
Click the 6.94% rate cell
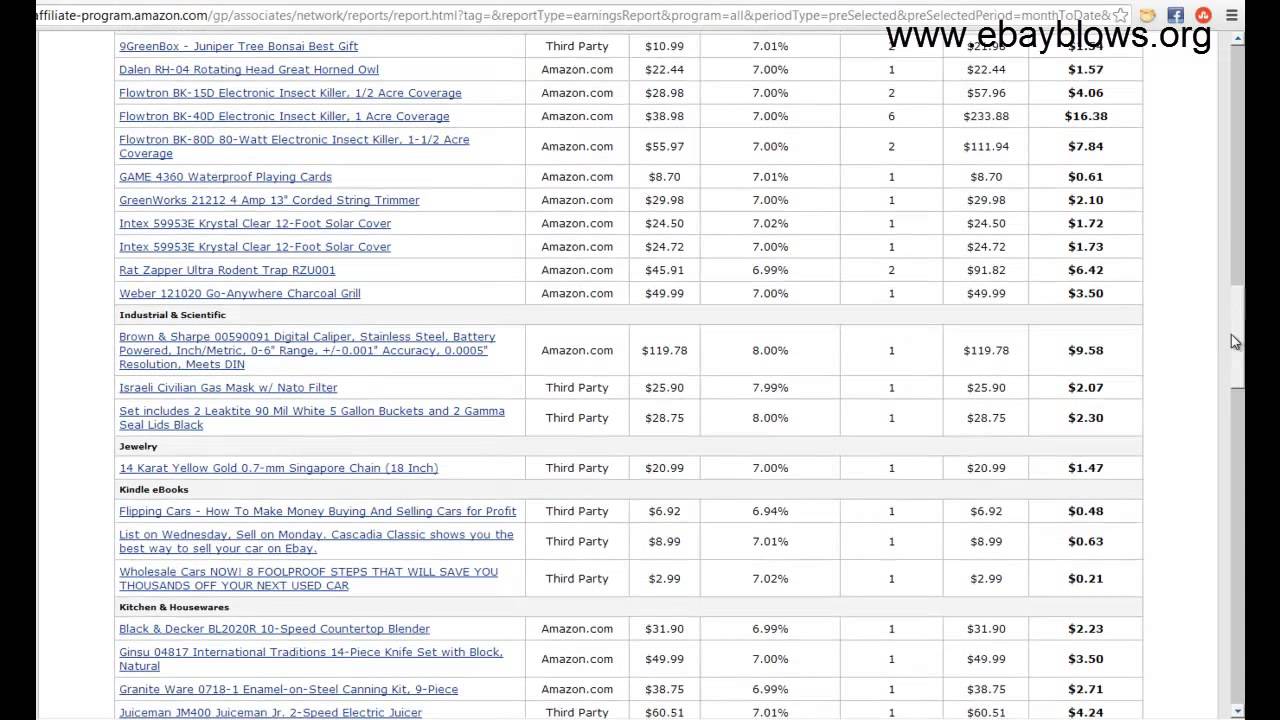[x=770, y=511]
